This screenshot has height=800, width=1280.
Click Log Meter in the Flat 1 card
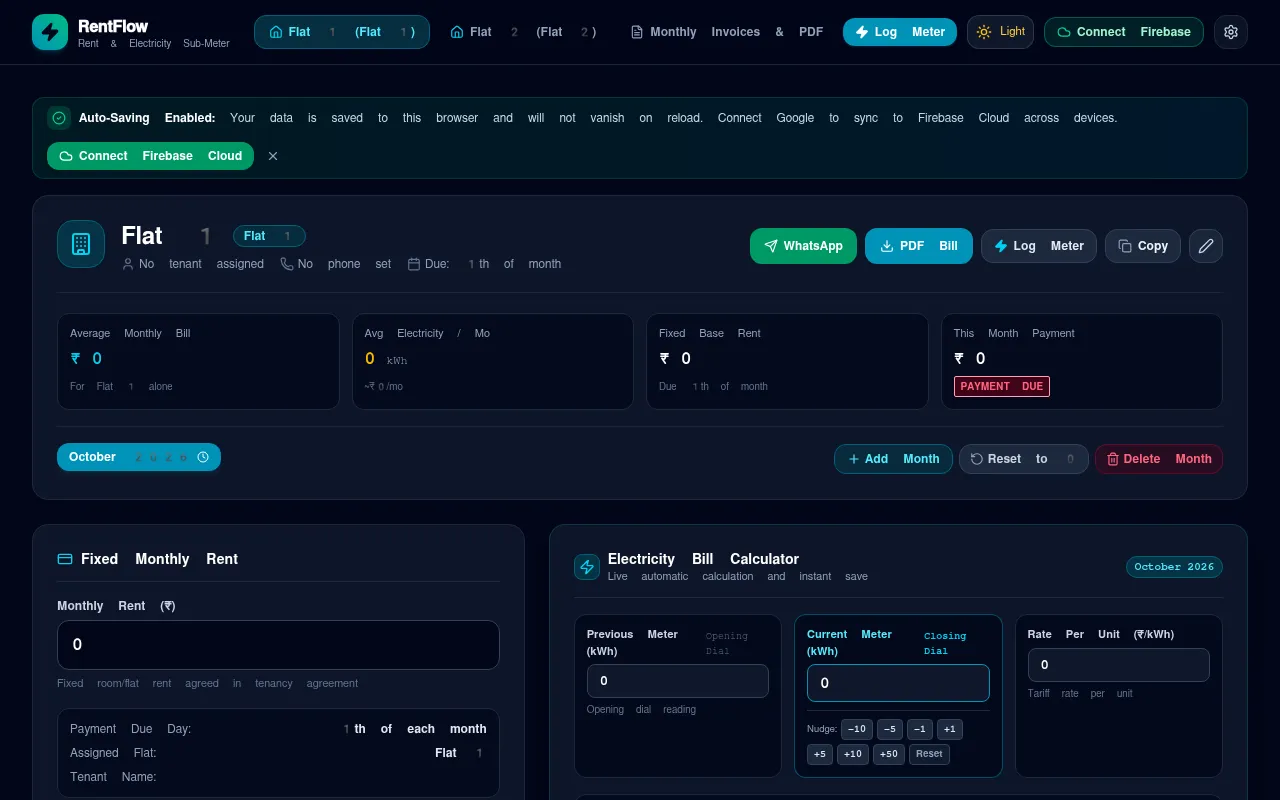pyautogui.click(x=1039, y=246)
